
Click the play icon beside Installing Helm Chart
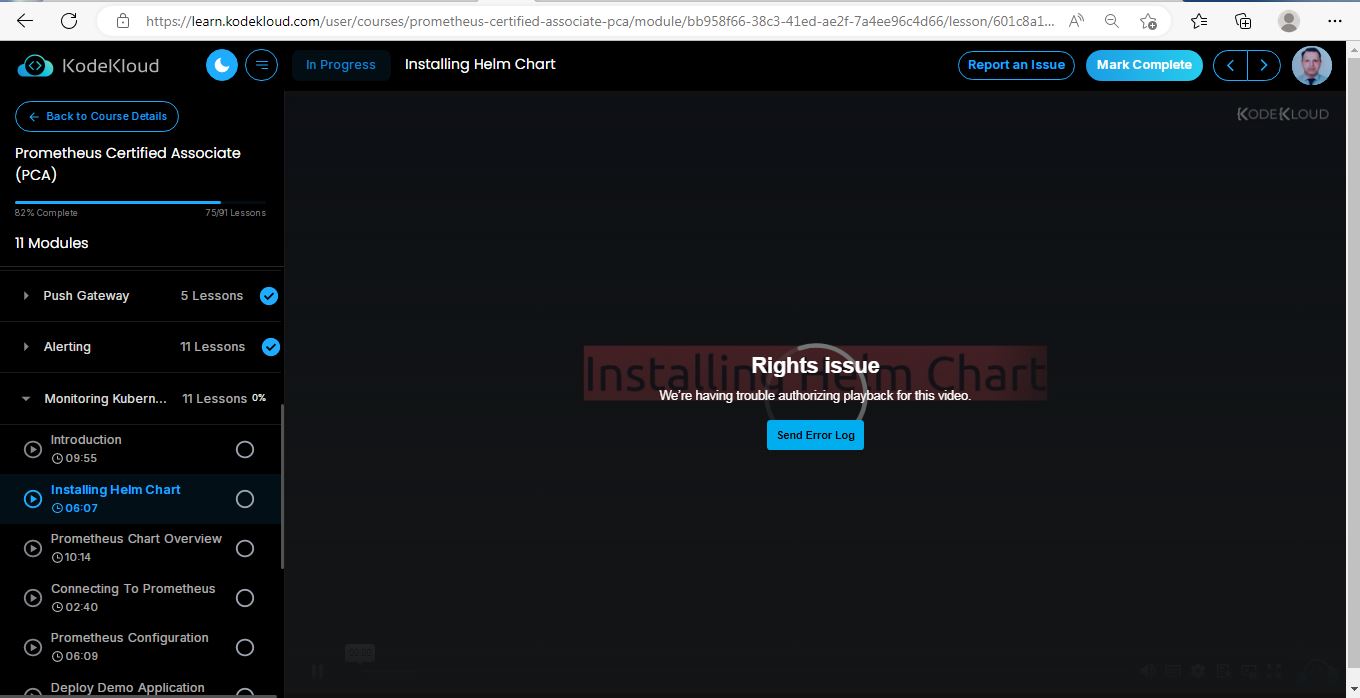[x=32, y=499]
